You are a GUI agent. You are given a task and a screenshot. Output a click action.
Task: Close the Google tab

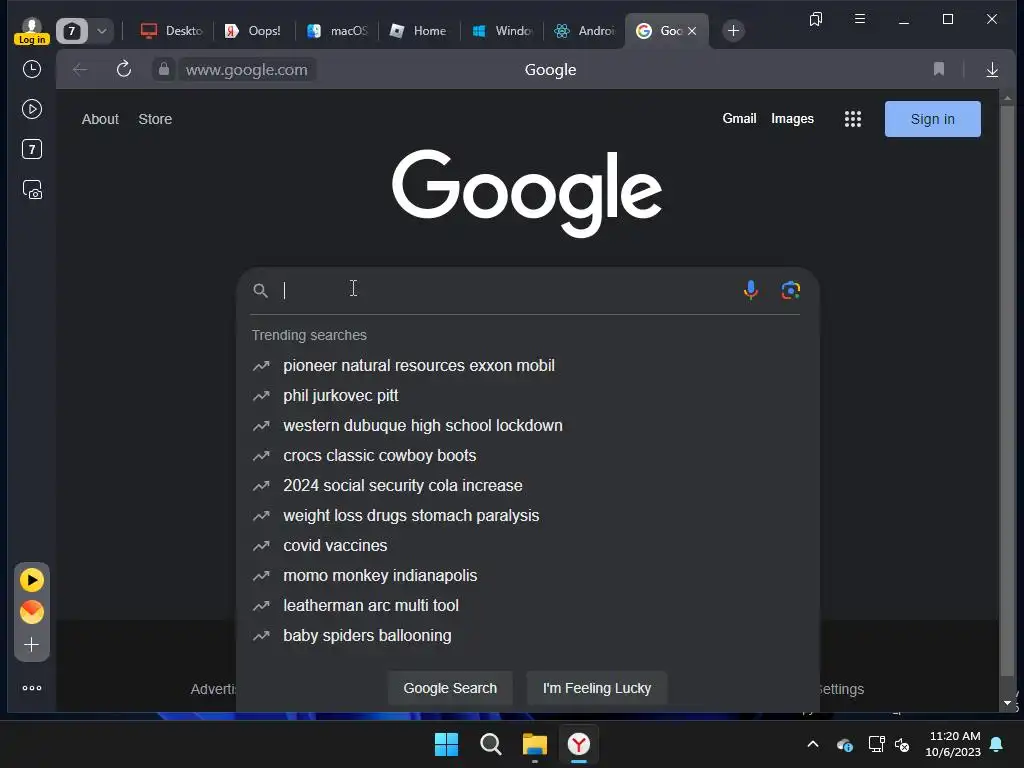coord(692,31)
